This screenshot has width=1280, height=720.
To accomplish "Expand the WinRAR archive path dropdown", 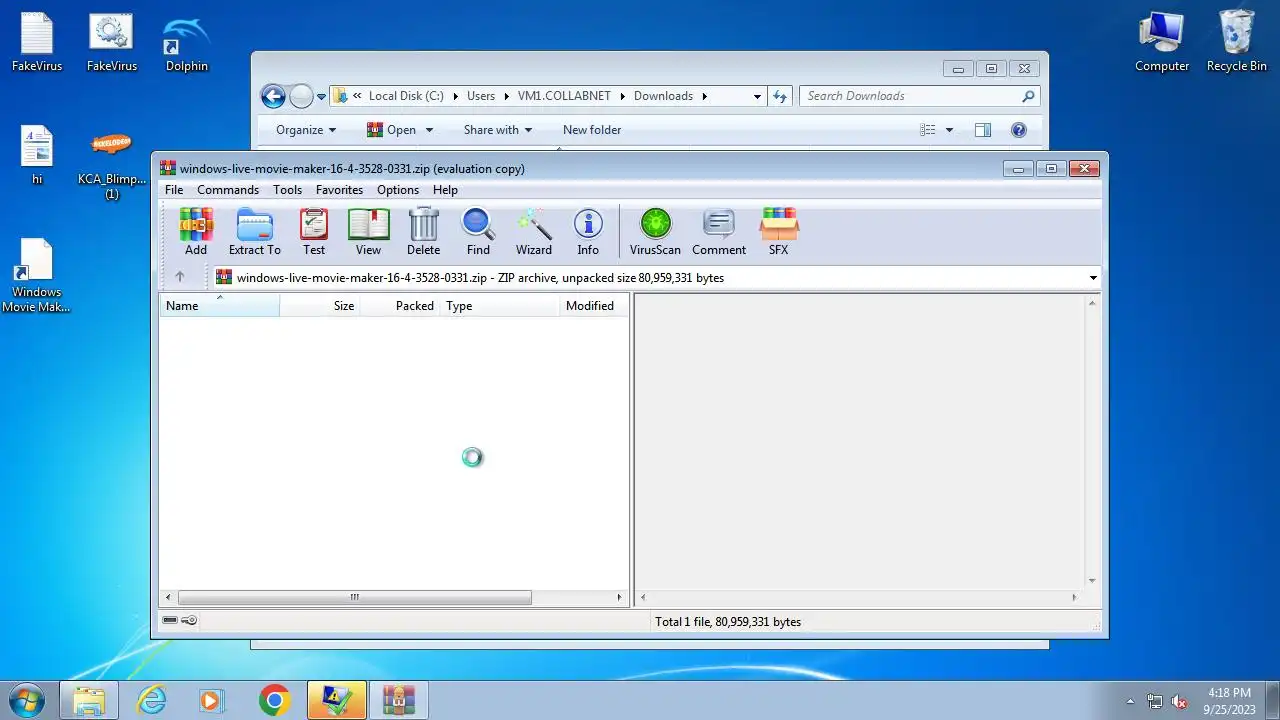I will coord(1092,278).
